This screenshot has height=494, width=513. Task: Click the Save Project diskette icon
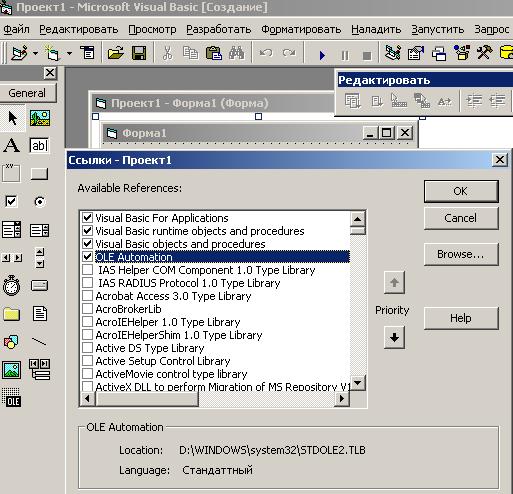pos(139,53)
